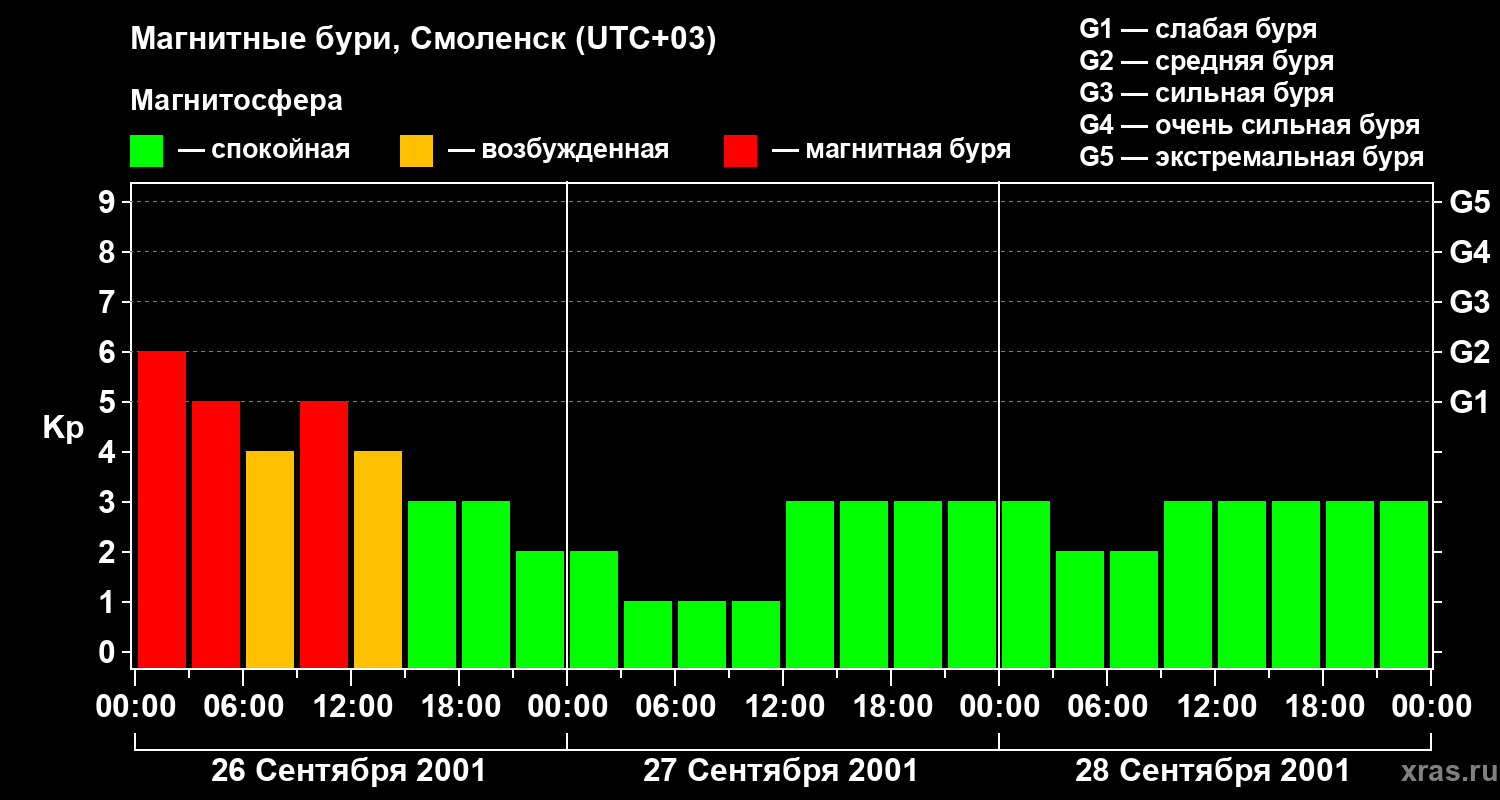The height and width of the screenshot is (800, 1500).
Task: Click the orange Kp 4 bar at 12:00 on 26 September
Action: (x=378, y=559)
